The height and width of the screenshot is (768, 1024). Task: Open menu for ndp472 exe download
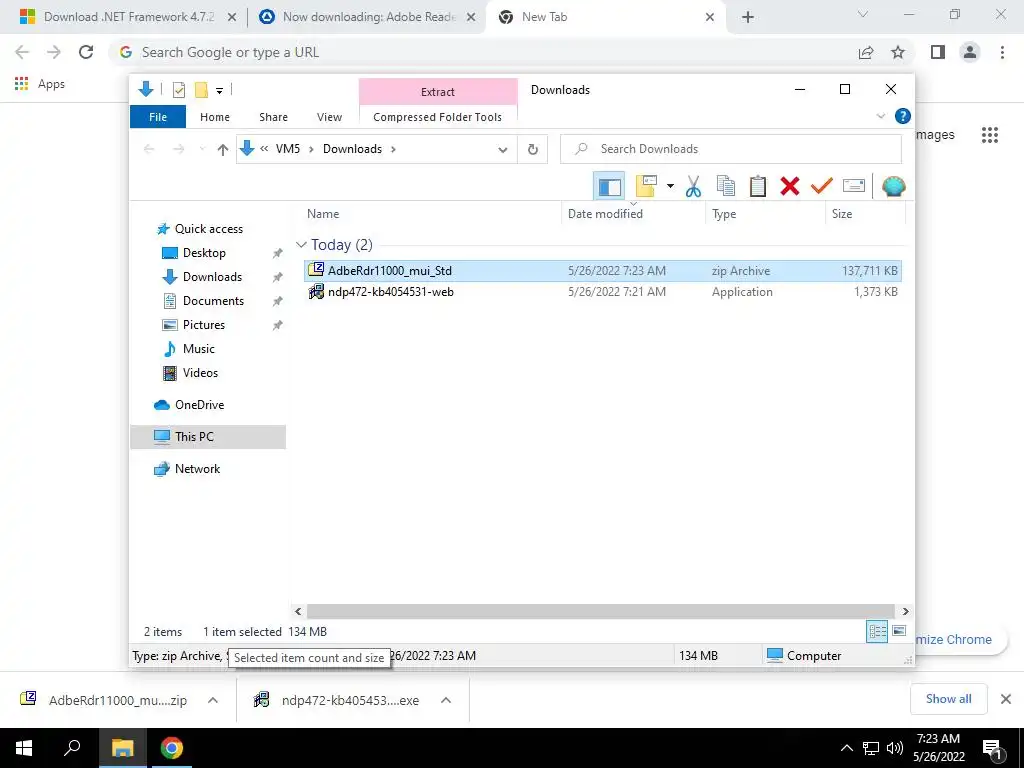445,700
